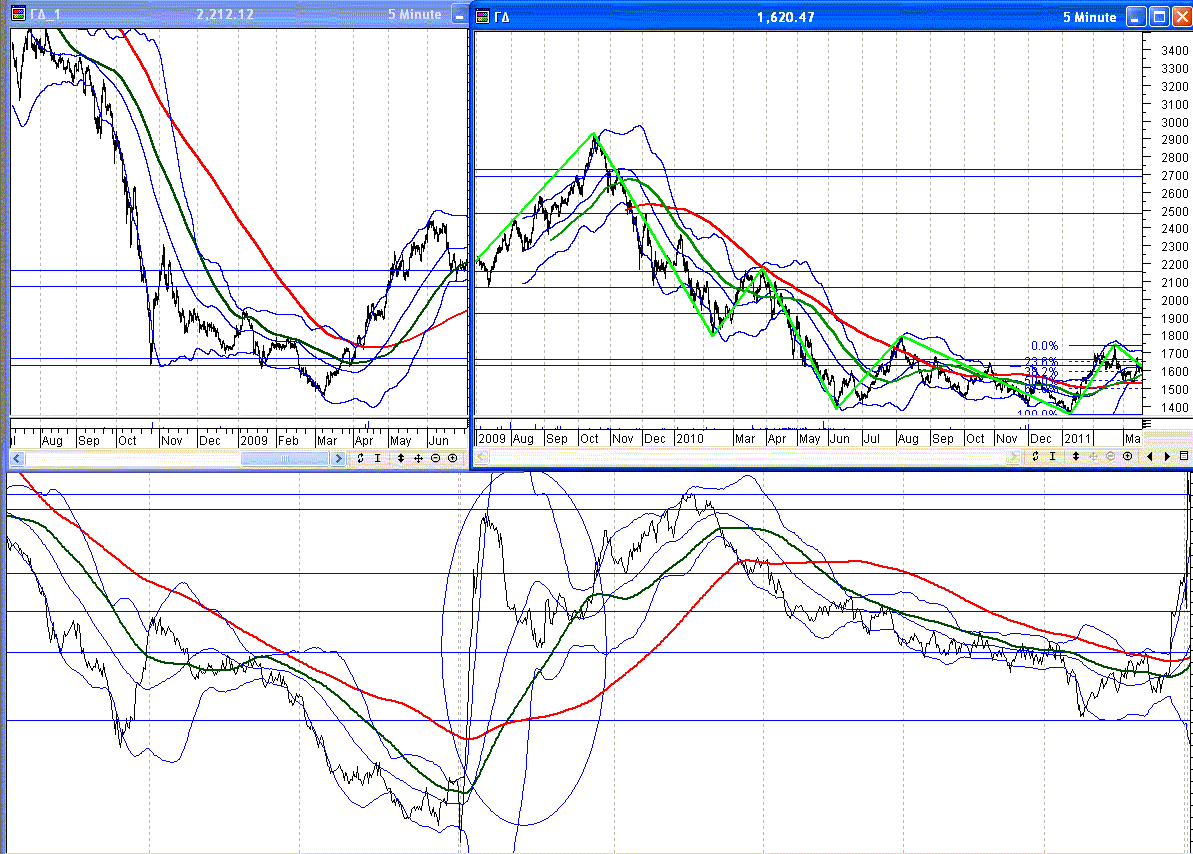The image size is (1193, 854).
Task: Open the ΓΔ window system menu icon
Action: click(x=483, y=16)
